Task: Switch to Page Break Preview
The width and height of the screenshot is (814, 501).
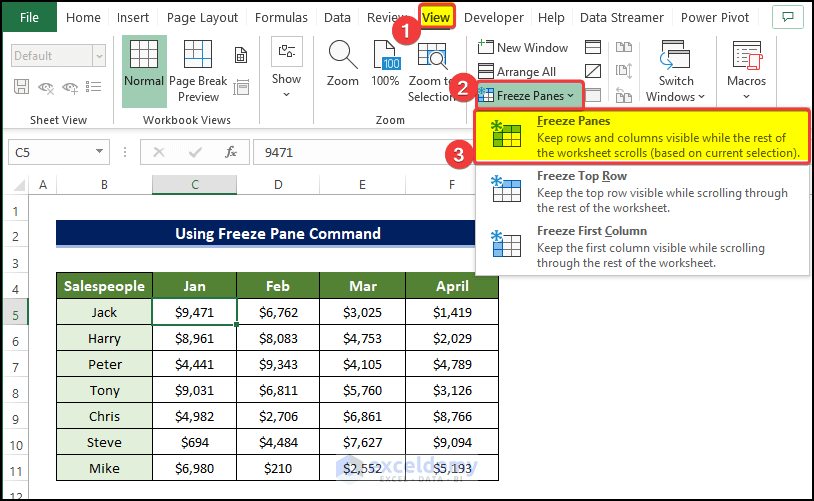Action: pyautogui.click(x=198, y=71)
